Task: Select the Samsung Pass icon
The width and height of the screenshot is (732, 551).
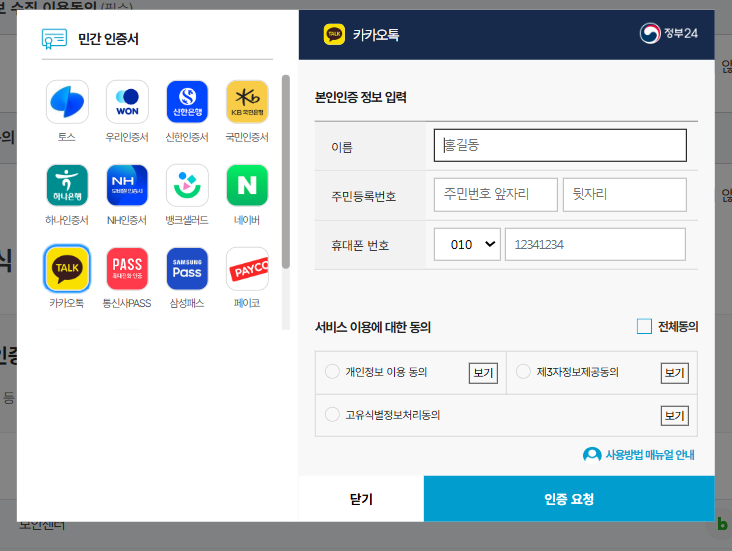Action: coord(187,268)
